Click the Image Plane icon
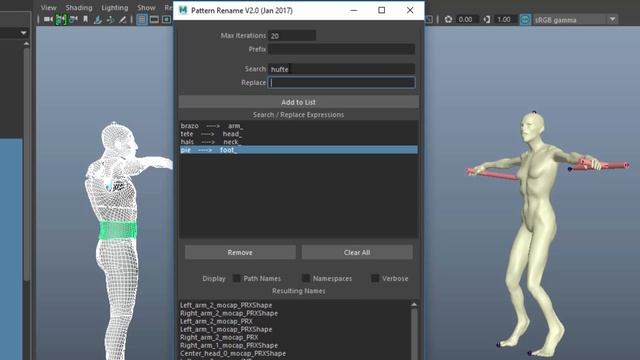 98,20
